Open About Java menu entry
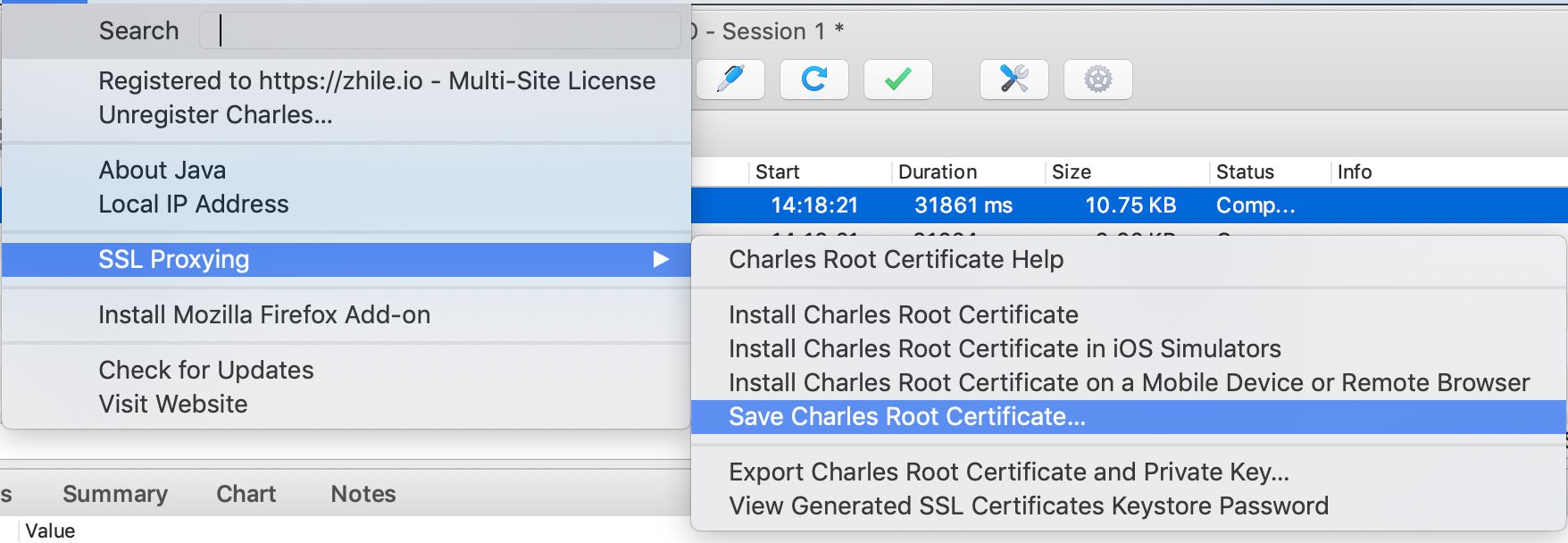 point(162,171)
